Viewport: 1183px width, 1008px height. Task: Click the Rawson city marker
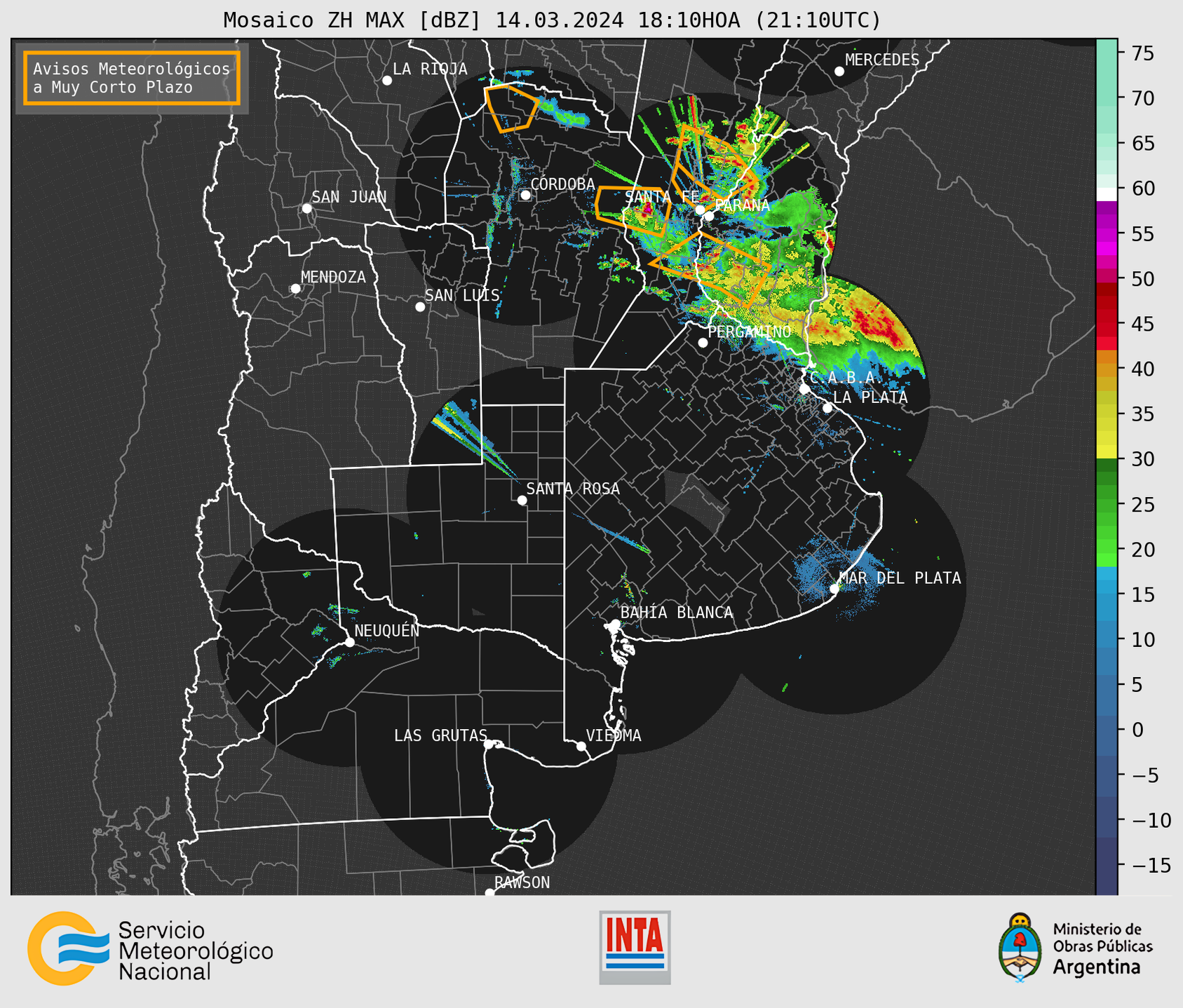click(x=489, y=893)
